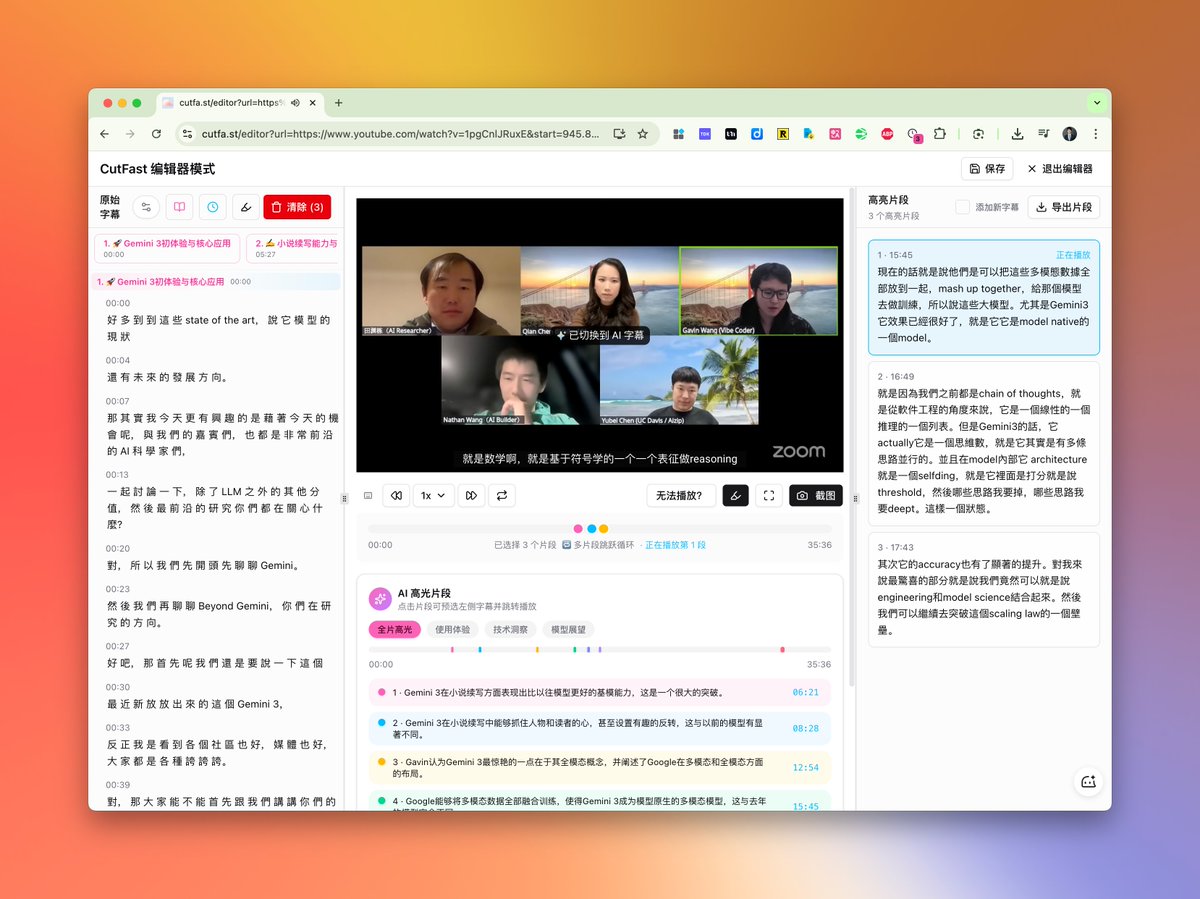Viewport: 1200px width, 899px height.
Task: Click the 08:28 timestamp link
Action: 805,728
